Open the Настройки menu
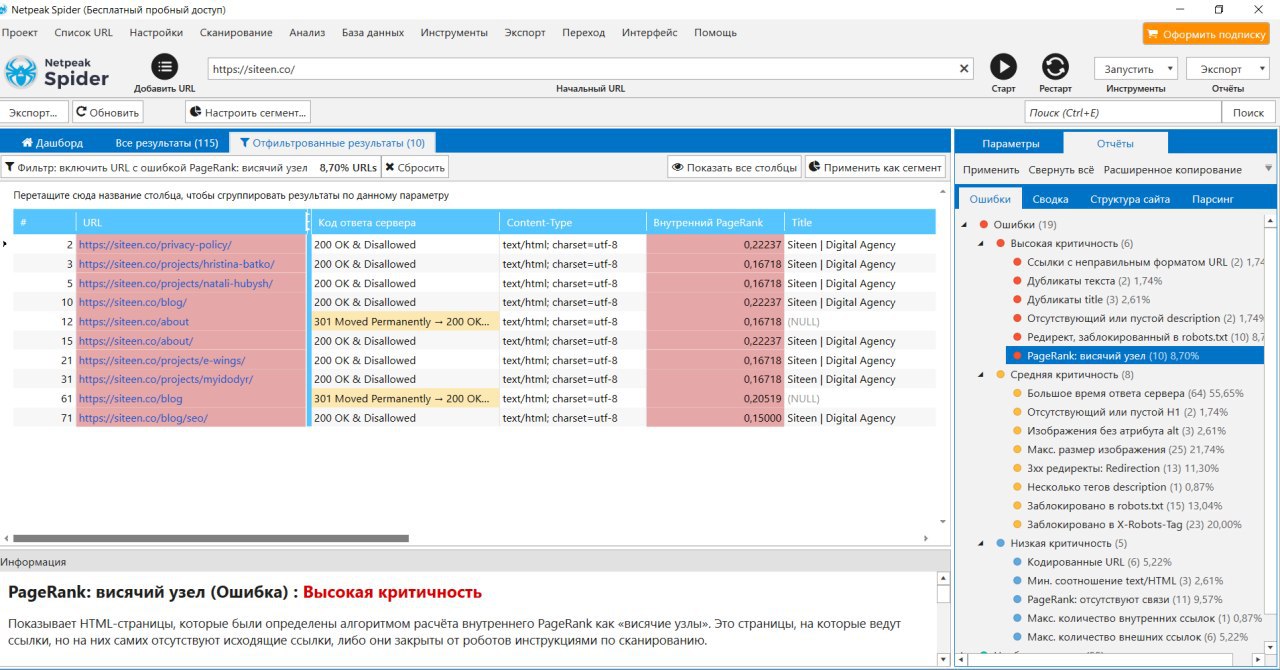Image resolution: width=1280 pixels, height=670 pixels. [x=156, y=32]
